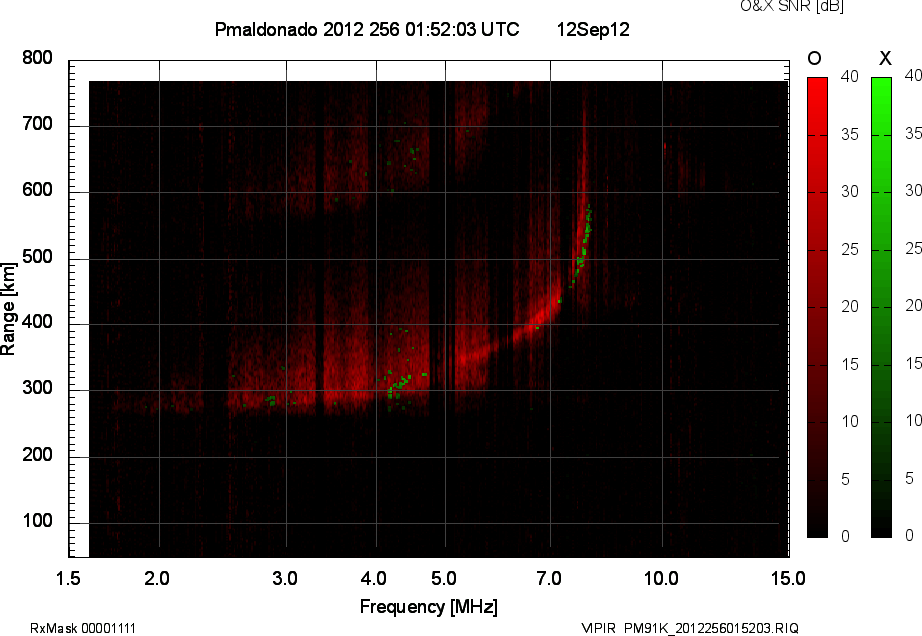Image resolution: width=922 pixels, height=636 pixels.
Task: Click the 7.0 frequency axis tick label
Action: click(549, 578)
